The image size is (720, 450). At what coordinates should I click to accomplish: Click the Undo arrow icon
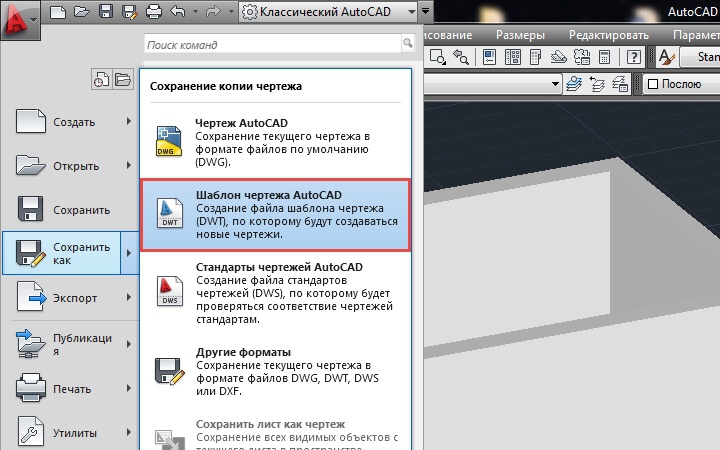click(x=178, y=11)
